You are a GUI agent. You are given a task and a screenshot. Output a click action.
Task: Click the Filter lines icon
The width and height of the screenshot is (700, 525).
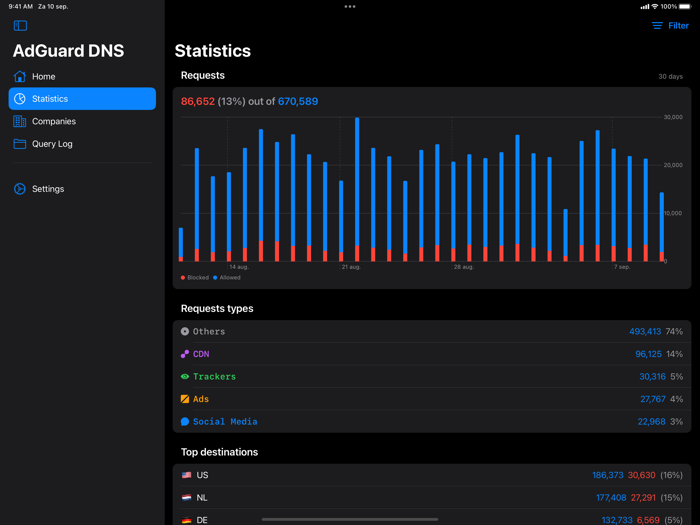click(657, 25)
